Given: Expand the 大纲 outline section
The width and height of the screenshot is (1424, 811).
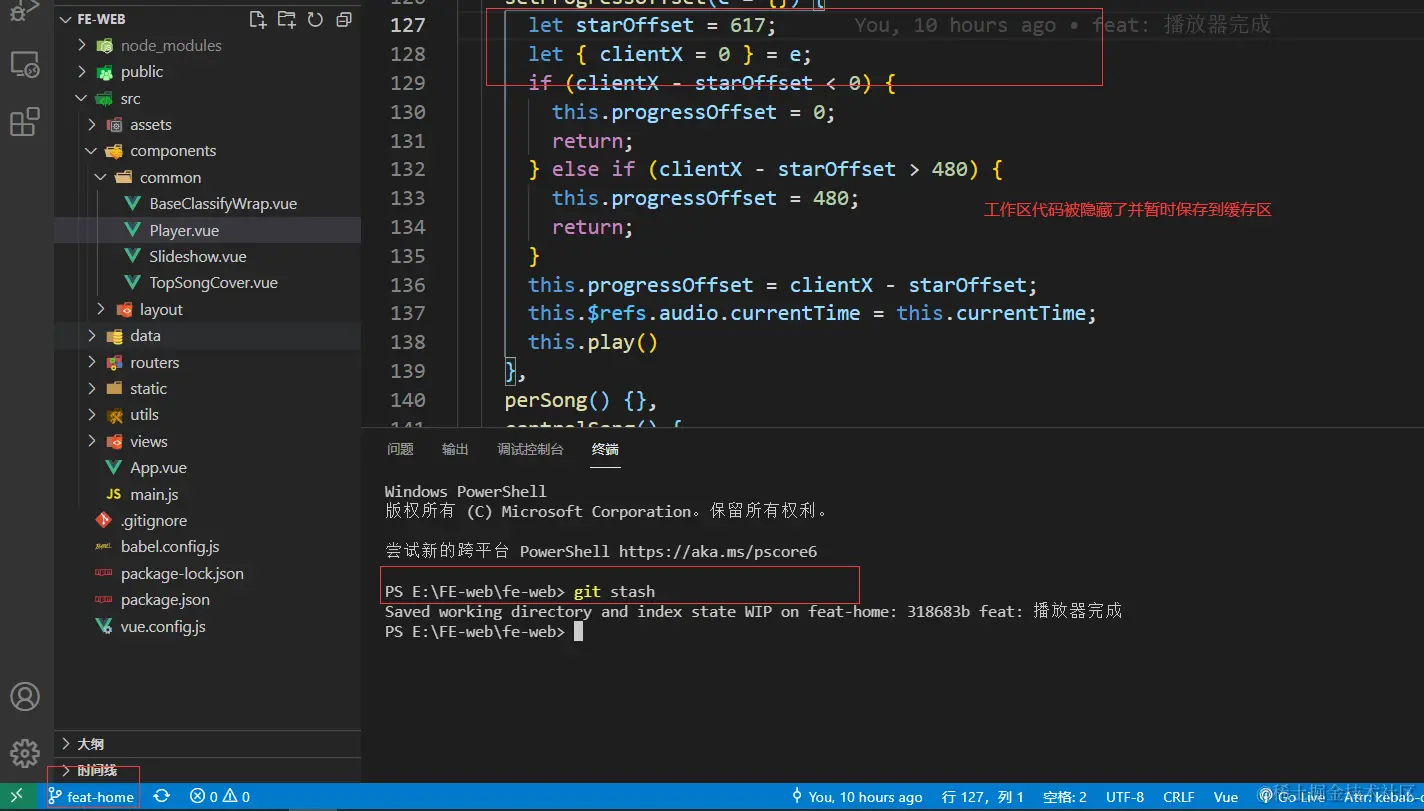Looking at the screenshot, I should (207, 744).
